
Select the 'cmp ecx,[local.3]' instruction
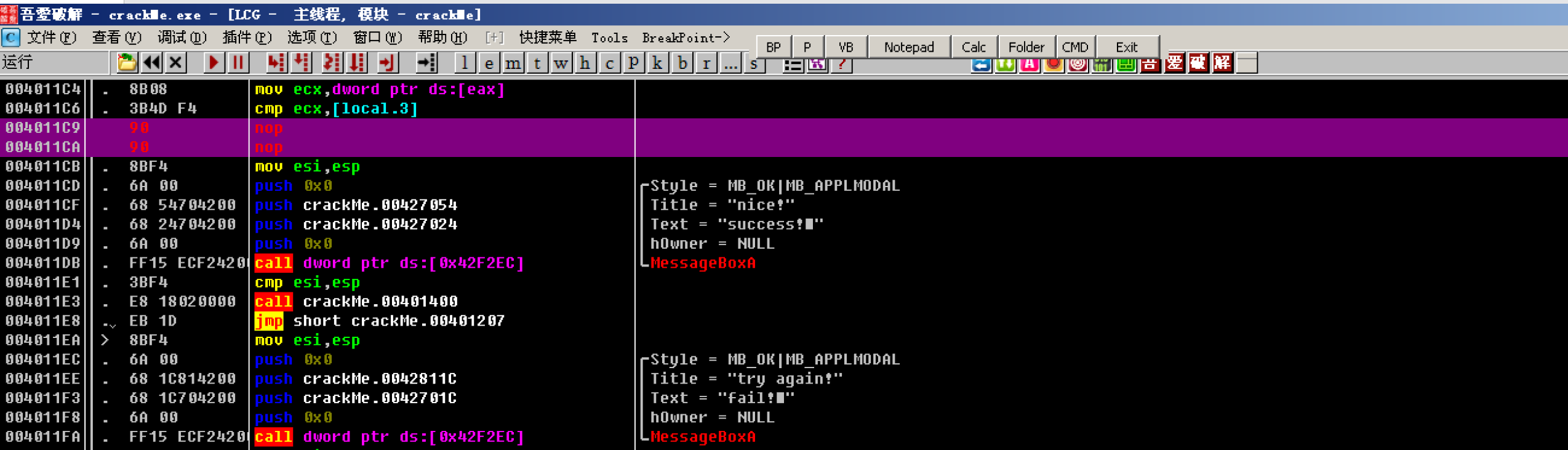(337, 108)
